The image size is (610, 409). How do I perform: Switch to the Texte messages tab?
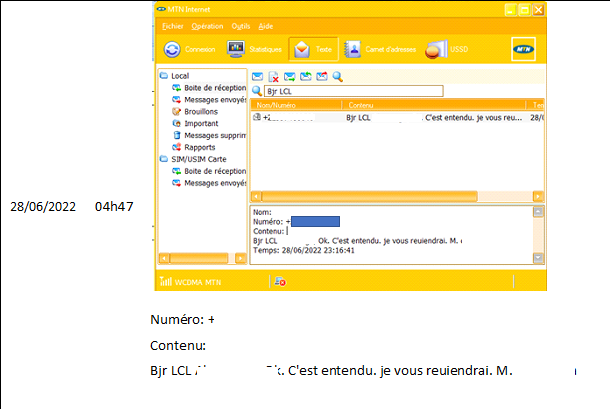(314, 50)
